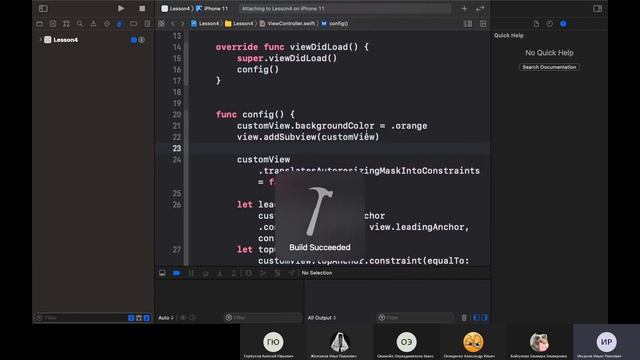
Task: Open Debug View Hierarchy icon
Action: coord(249,273)
